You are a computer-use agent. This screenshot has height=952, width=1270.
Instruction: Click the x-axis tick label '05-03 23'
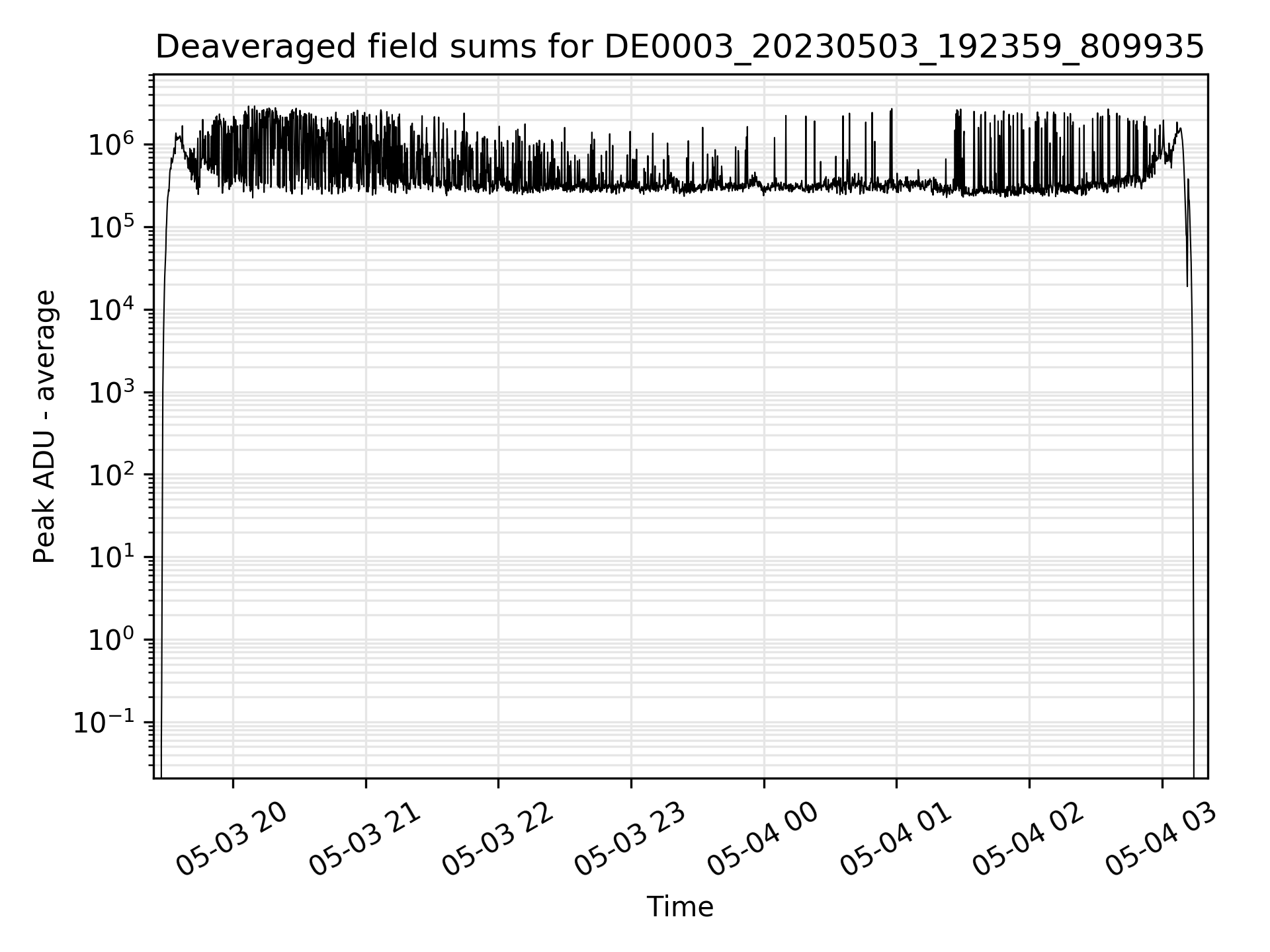pyautogui.click(x=630, y=840)
